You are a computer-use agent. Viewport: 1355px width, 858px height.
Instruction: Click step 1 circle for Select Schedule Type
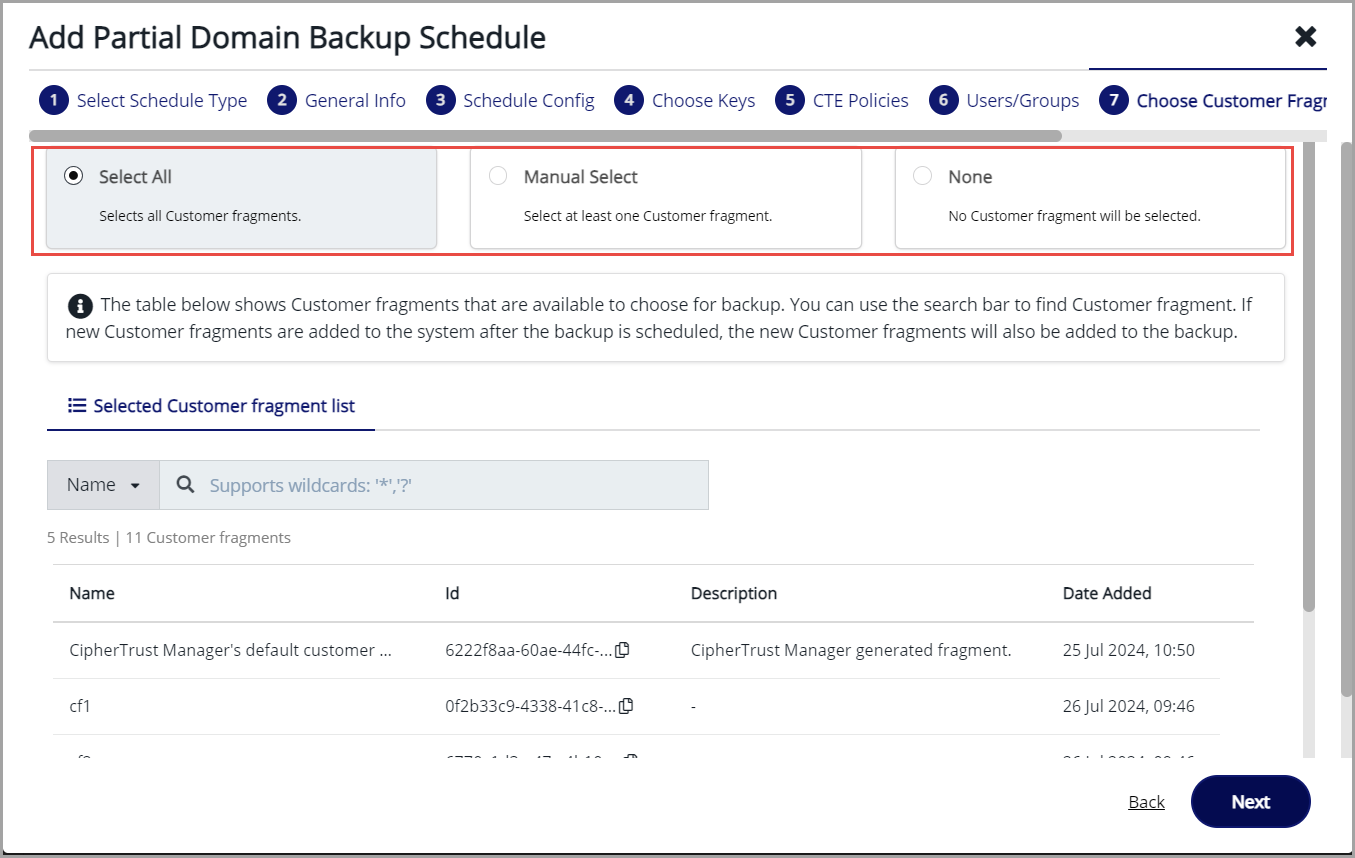(54, 101)
